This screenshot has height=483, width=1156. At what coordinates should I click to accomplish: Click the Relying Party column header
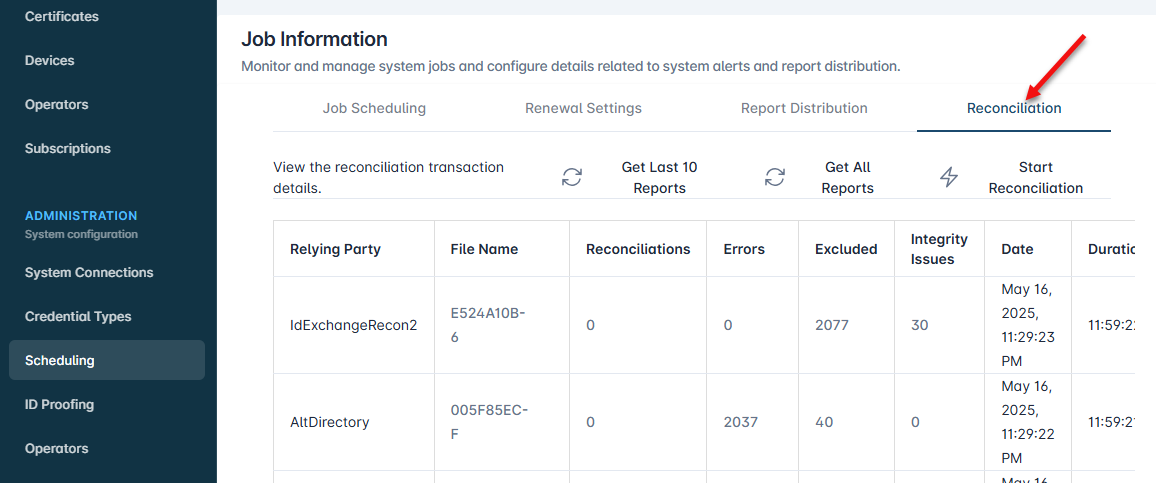pyautogui.click(x=335, y=249)
